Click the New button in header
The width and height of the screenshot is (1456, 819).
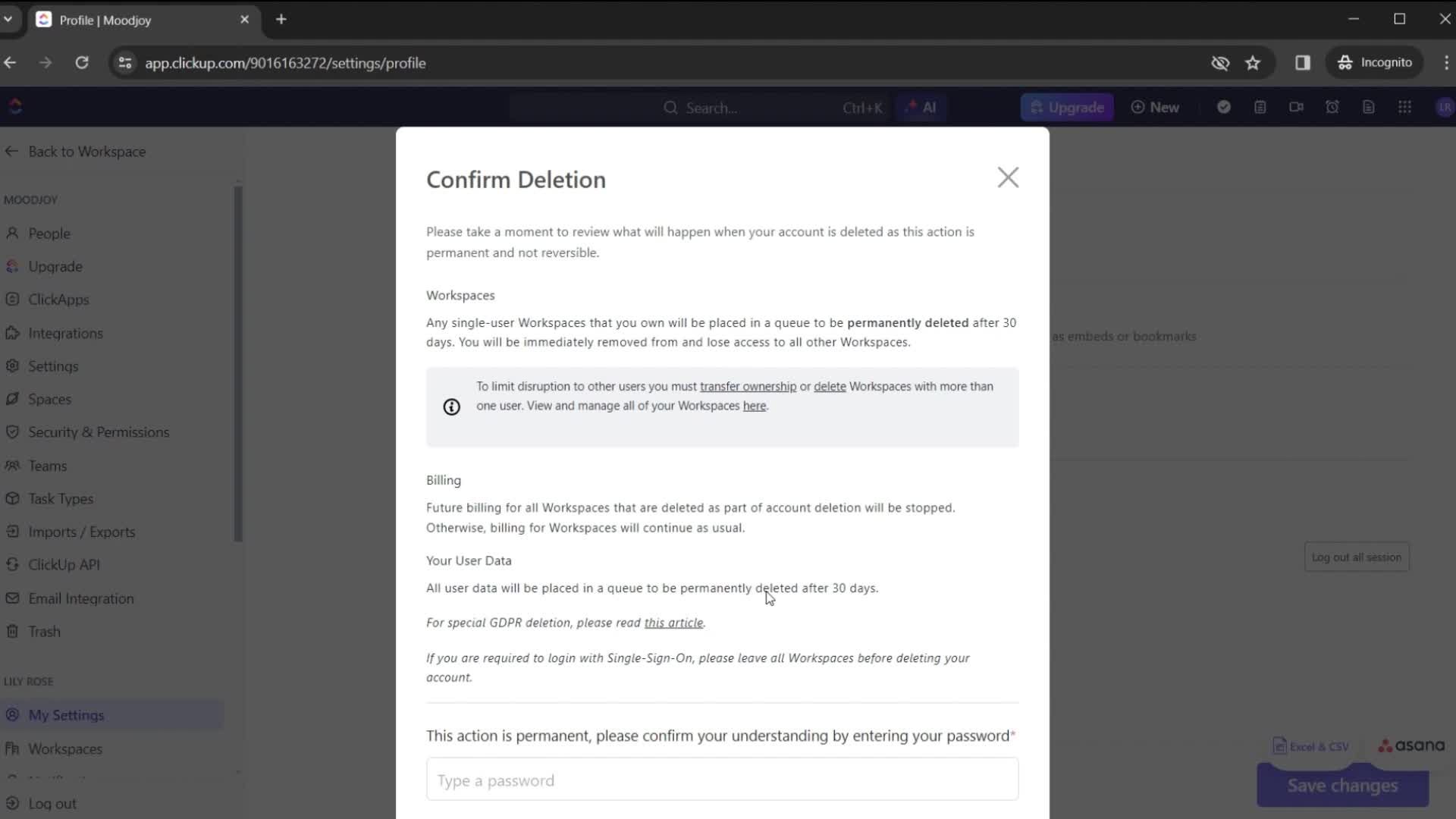point(1155,108)
